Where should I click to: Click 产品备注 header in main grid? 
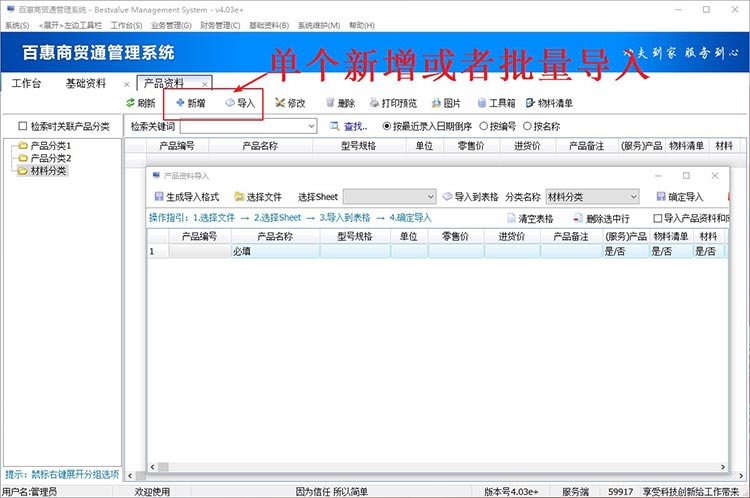point(586,145)
